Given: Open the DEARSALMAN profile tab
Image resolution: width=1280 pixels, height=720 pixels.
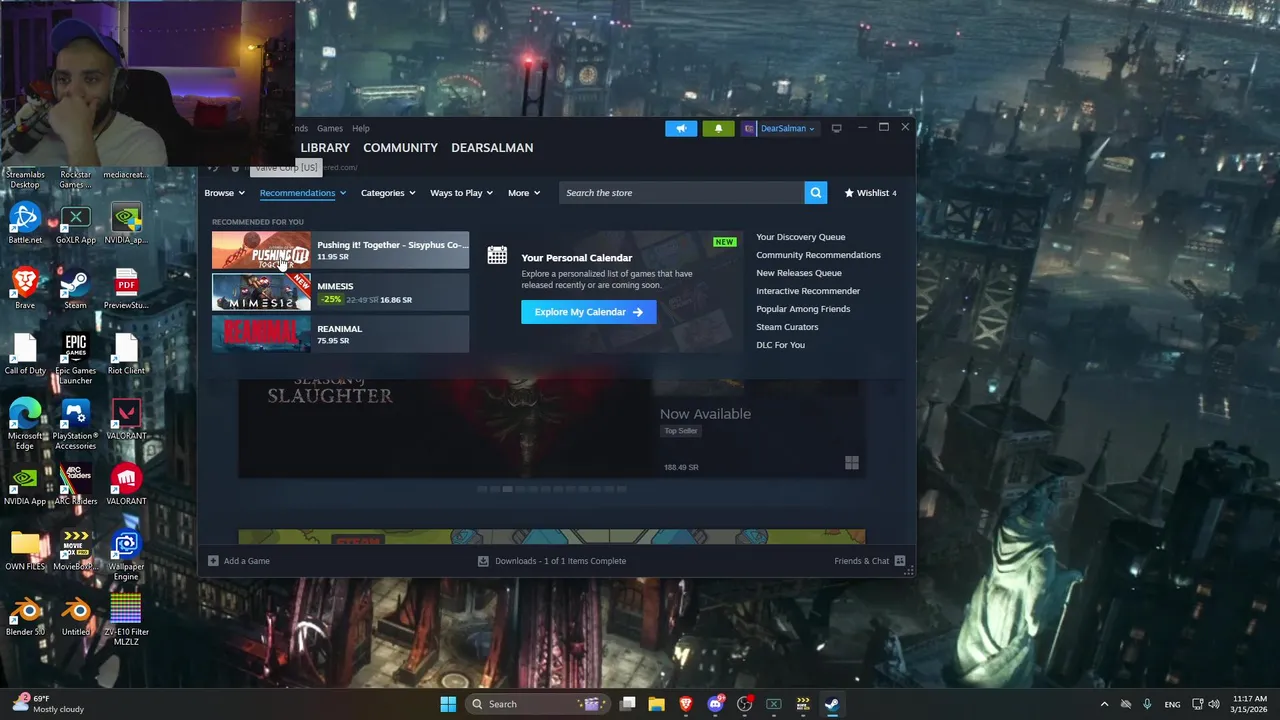Looking at the screenshot, I should pyautogui.click(x=492, y=147).
